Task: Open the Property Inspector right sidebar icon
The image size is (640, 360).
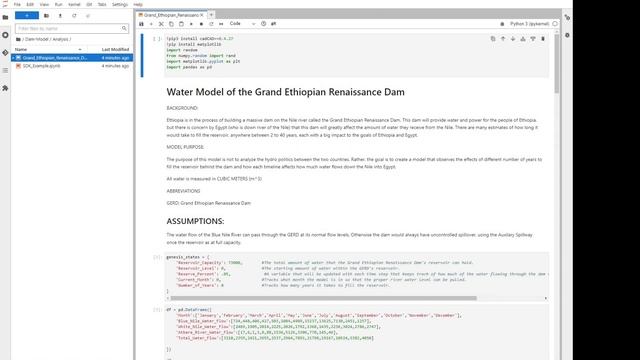Action: coord(567,18)
